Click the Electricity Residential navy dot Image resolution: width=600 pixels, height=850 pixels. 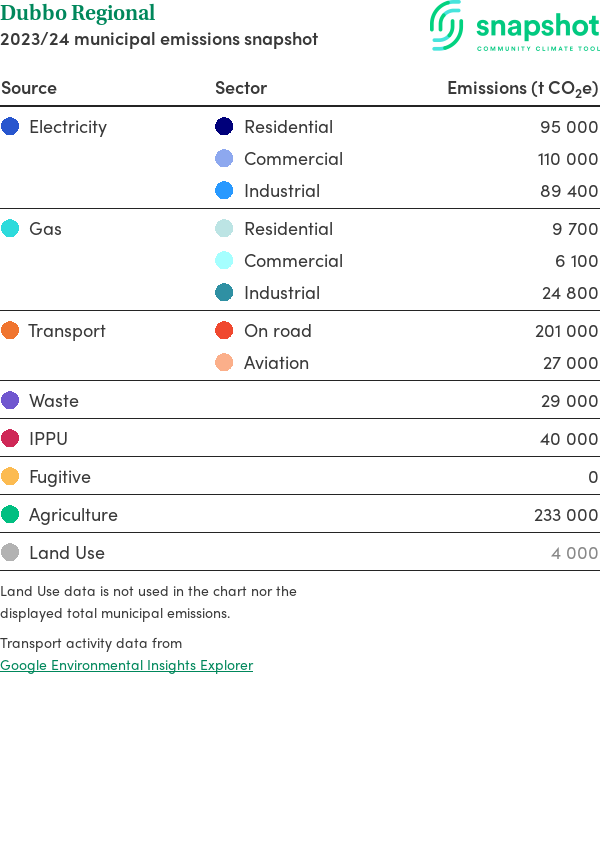[x=225, y=127]
